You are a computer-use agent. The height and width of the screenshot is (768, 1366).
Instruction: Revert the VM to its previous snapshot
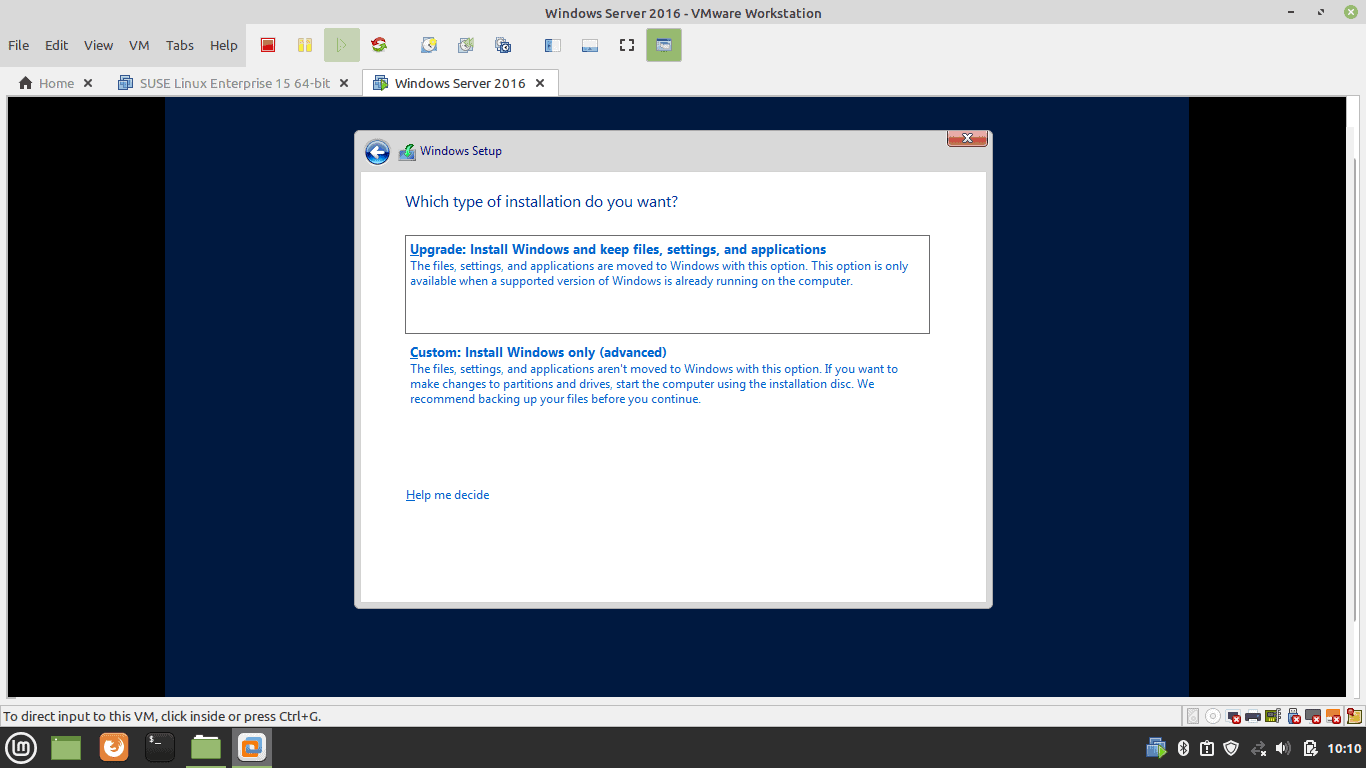466,45
